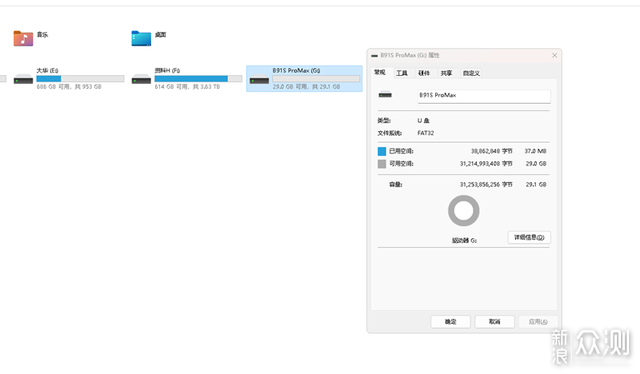Click the '37.0 MB' used space value
640x374 pixels.
point(536,151)
